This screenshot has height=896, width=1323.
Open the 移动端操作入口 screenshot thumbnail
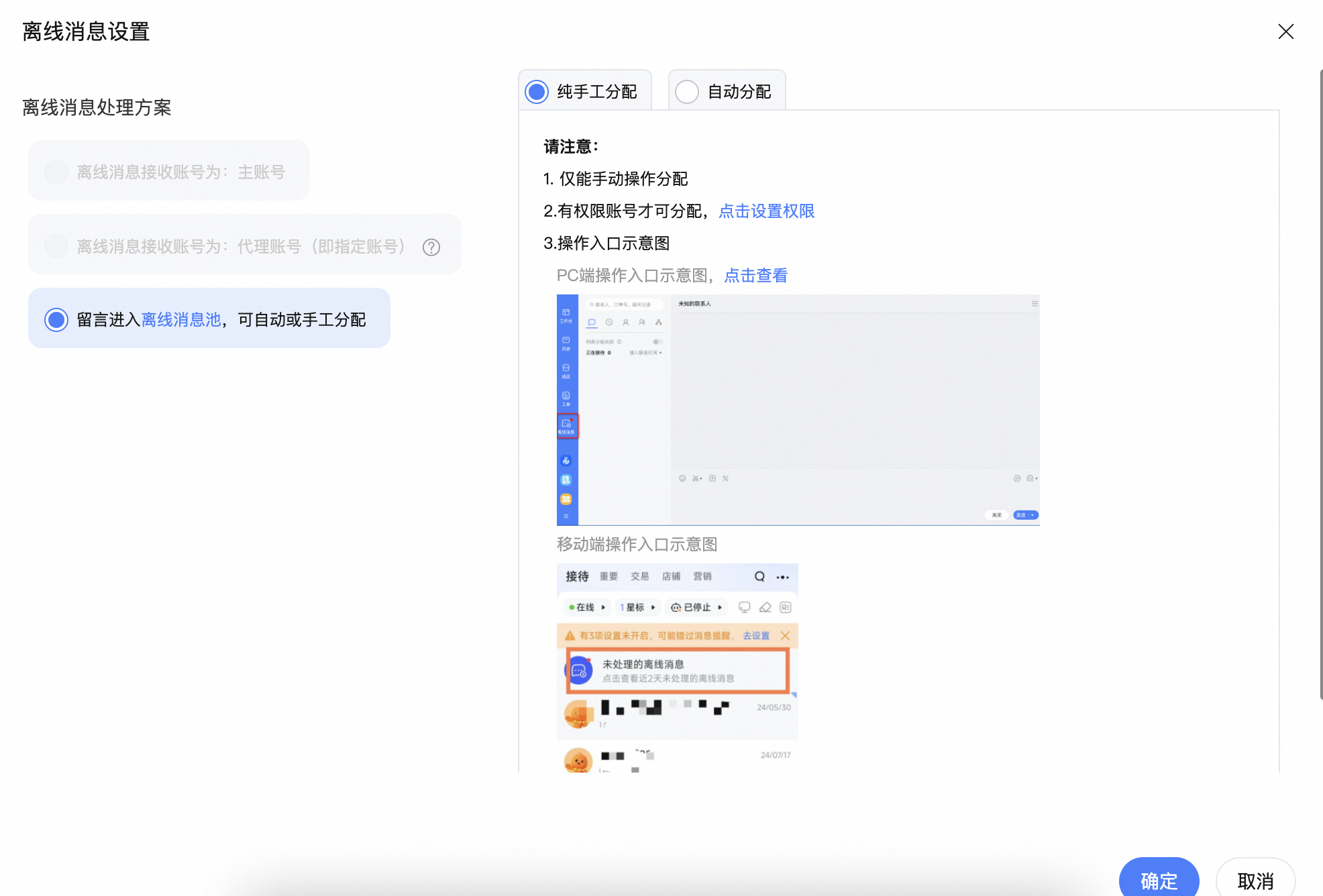click(678, 667)
